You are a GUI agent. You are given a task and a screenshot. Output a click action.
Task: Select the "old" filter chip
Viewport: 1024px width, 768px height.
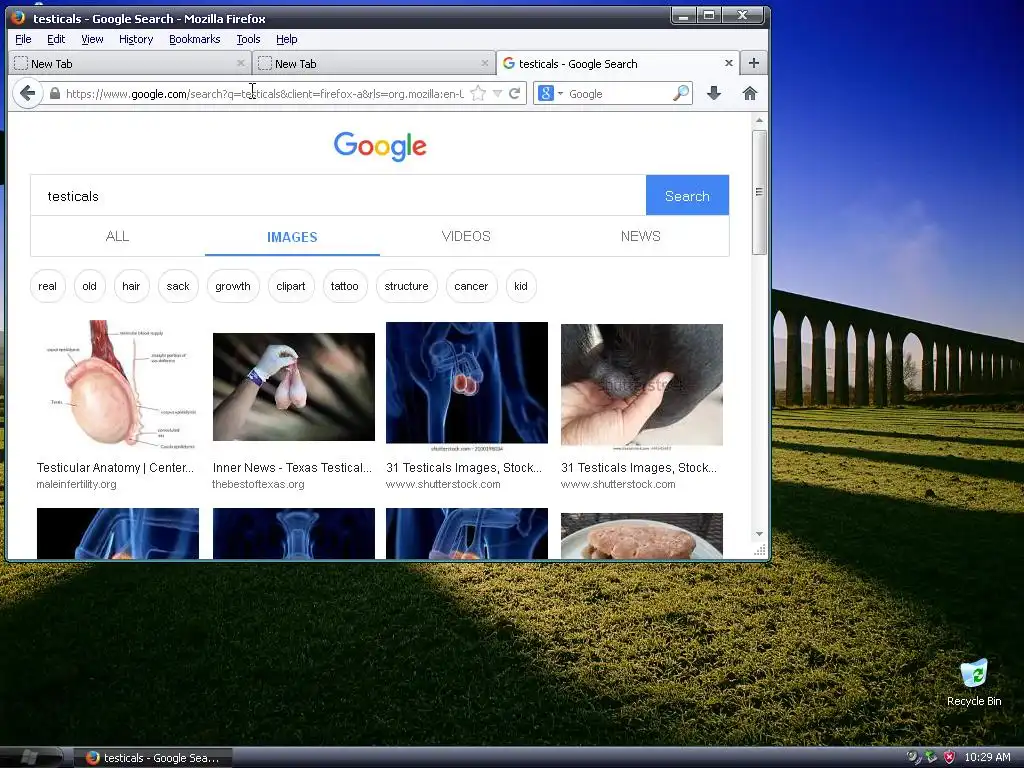point(89,286)
